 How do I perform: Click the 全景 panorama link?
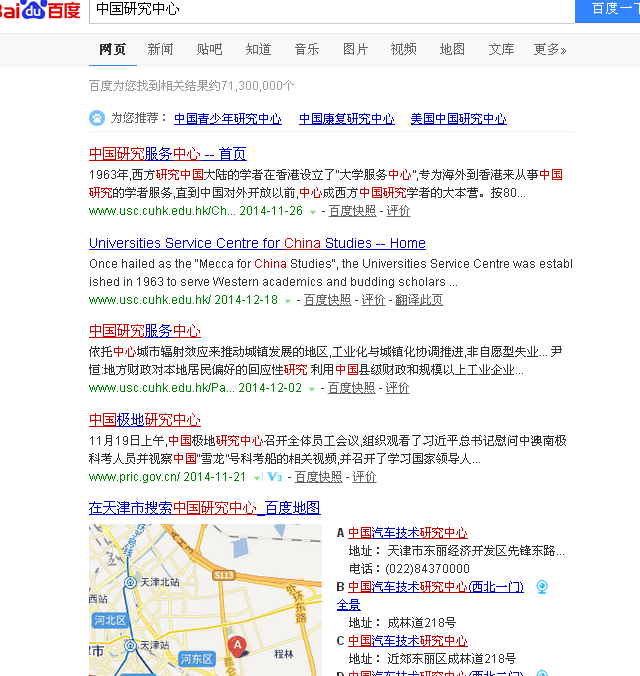[x=348, y=605]
